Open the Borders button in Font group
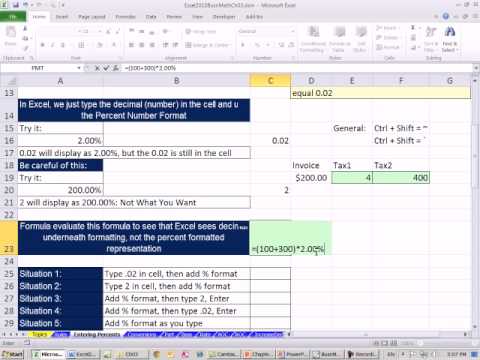Viewport: 480px width, 360px height. pos(81,45)
